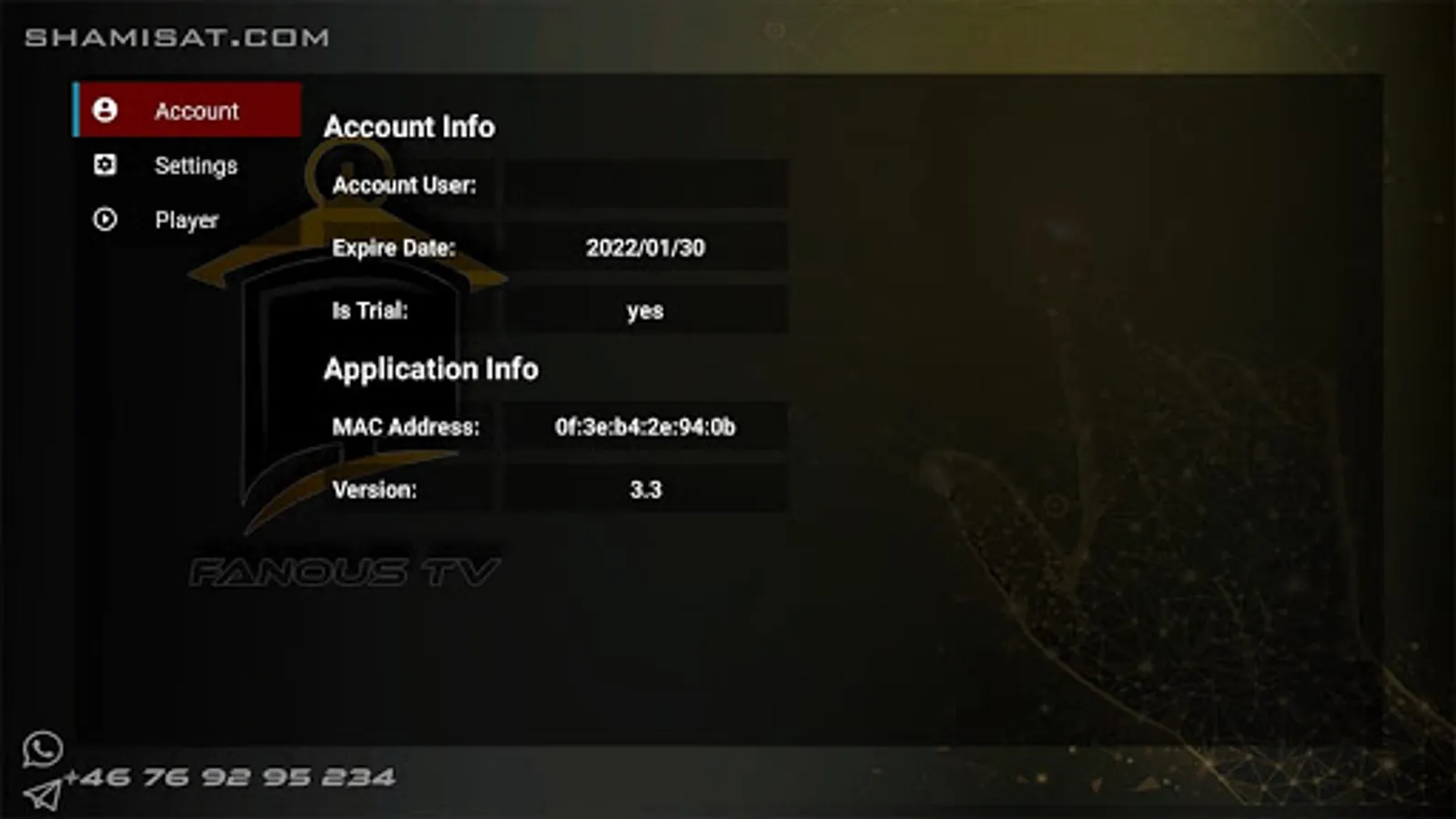
Task: Open the Account menu section
Action: (x=187, y=110)
